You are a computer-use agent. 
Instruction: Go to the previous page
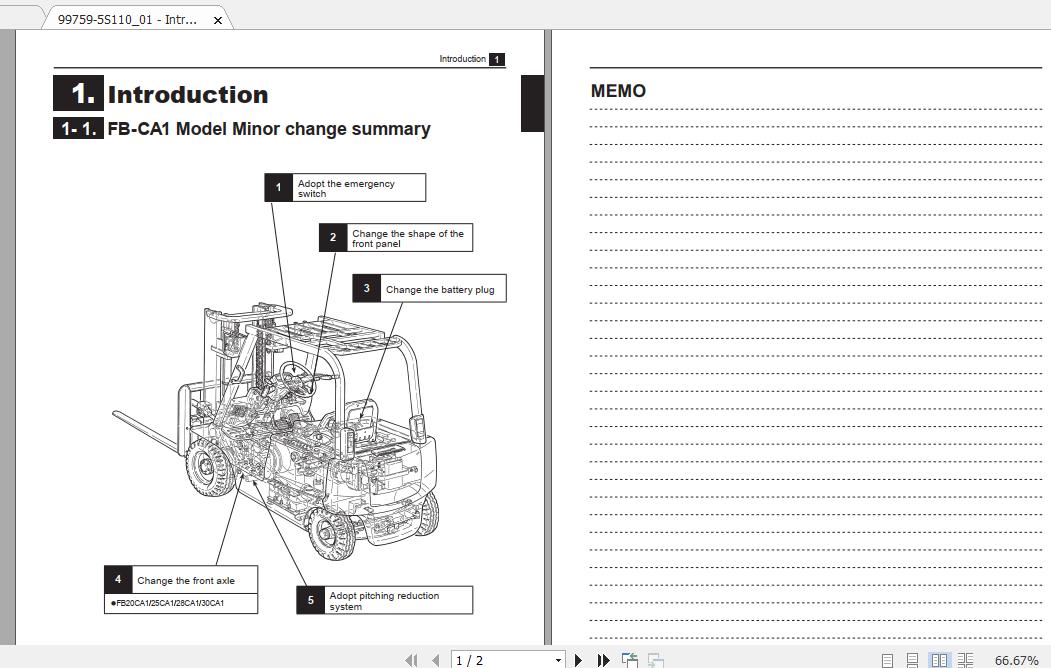[436, 660]
